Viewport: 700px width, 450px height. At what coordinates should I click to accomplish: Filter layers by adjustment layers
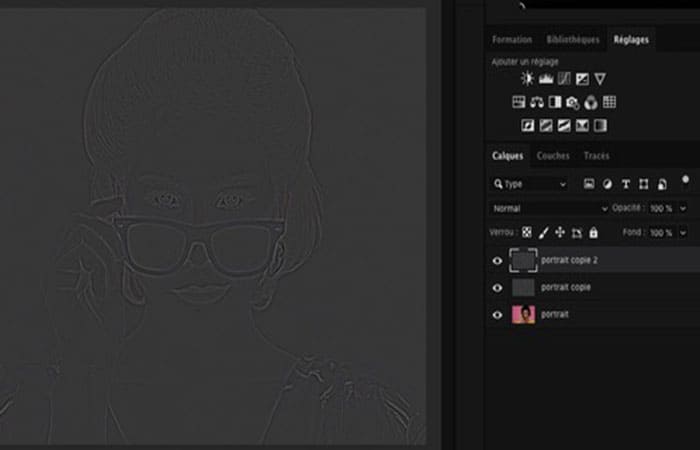(x=607, y=184)
